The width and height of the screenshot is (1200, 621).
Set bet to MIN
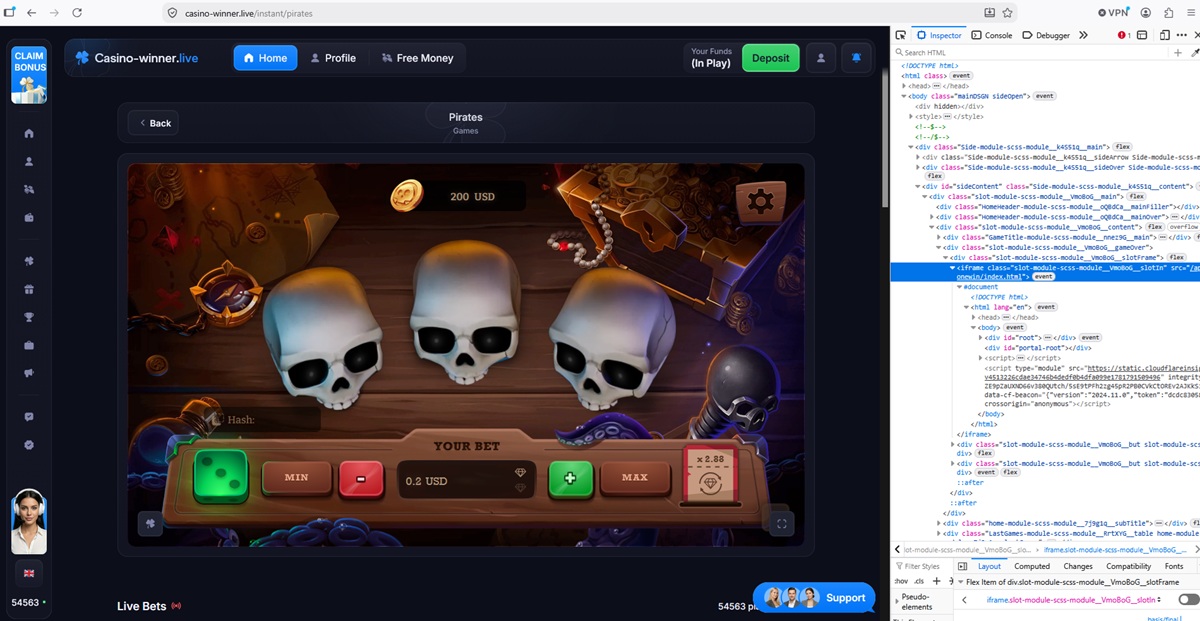coord(296,478)
